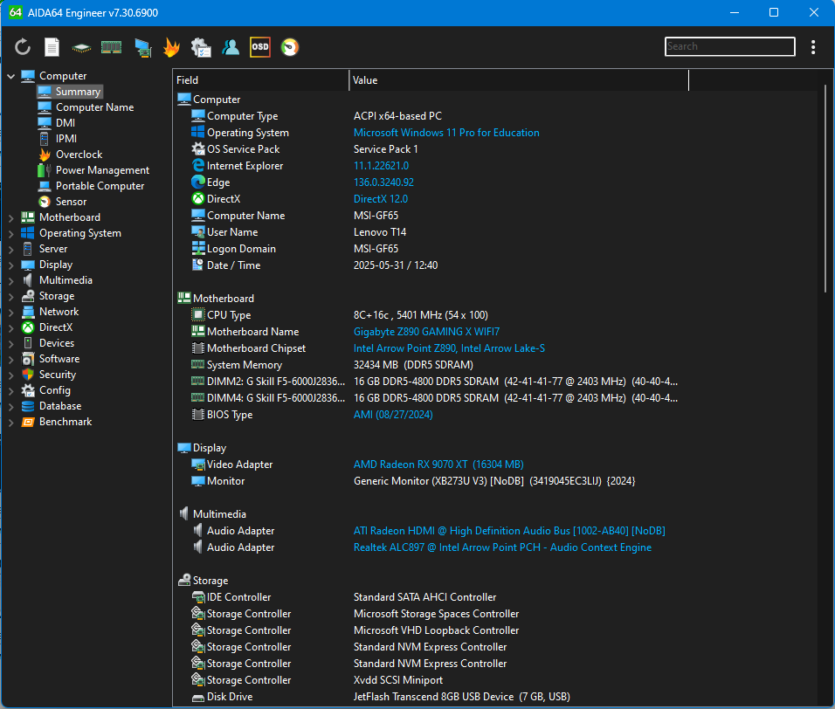
Task: Open Microsoft Windows 11 Pro for Education link
Action: (x=446, y=133)
